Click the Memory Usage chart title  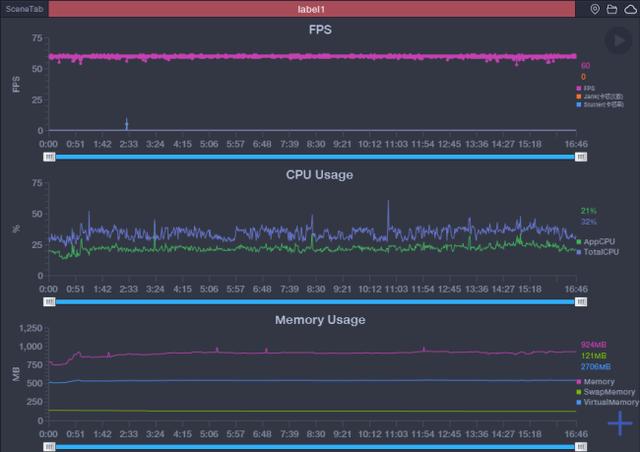click(320, 320)
